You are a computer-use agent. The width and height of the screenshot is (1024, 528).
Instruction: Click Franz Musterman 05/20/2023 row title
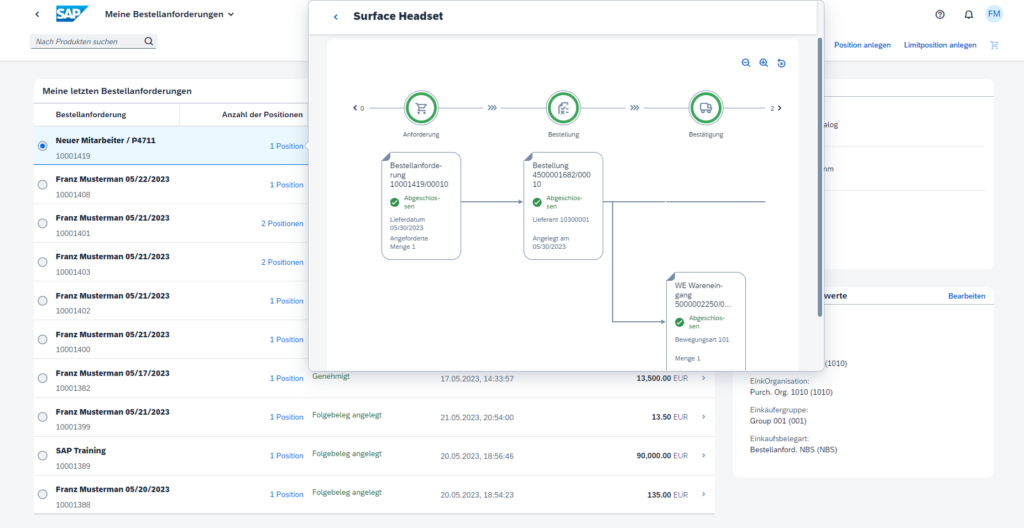112,489
